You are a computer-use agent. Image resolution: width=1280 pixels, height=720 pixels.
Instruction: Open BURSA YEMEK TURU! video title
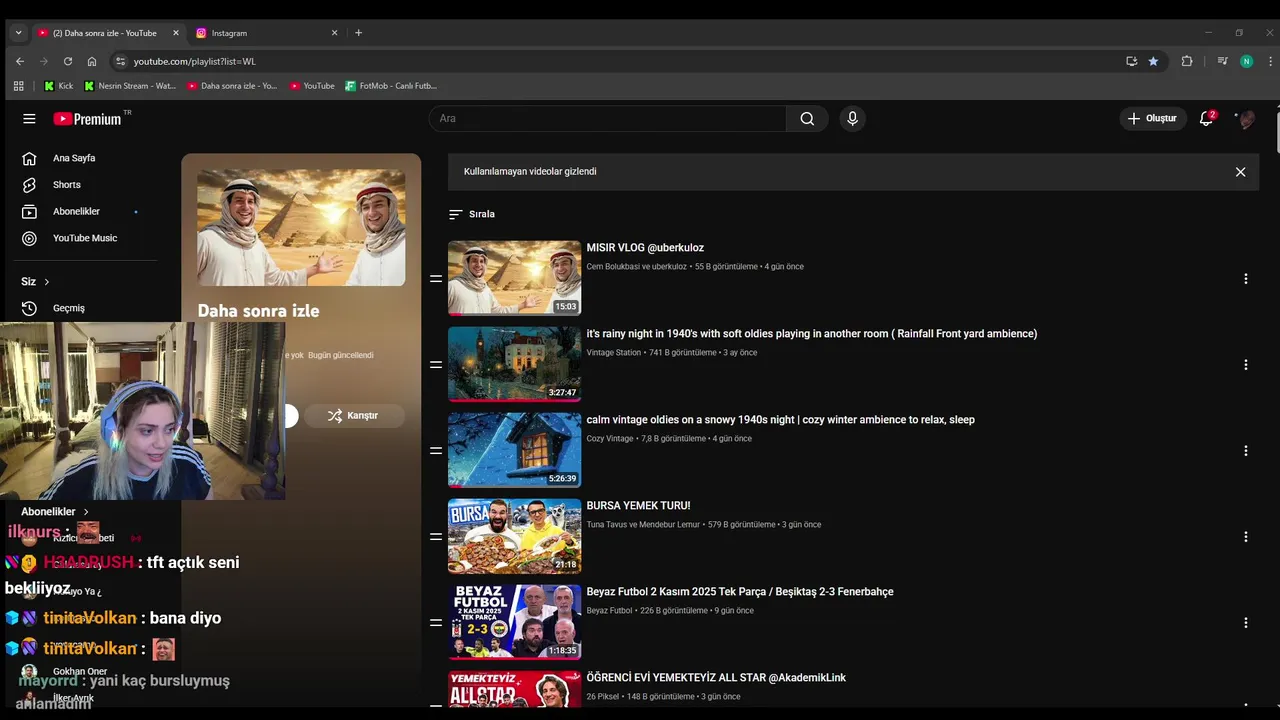(638, 506)
